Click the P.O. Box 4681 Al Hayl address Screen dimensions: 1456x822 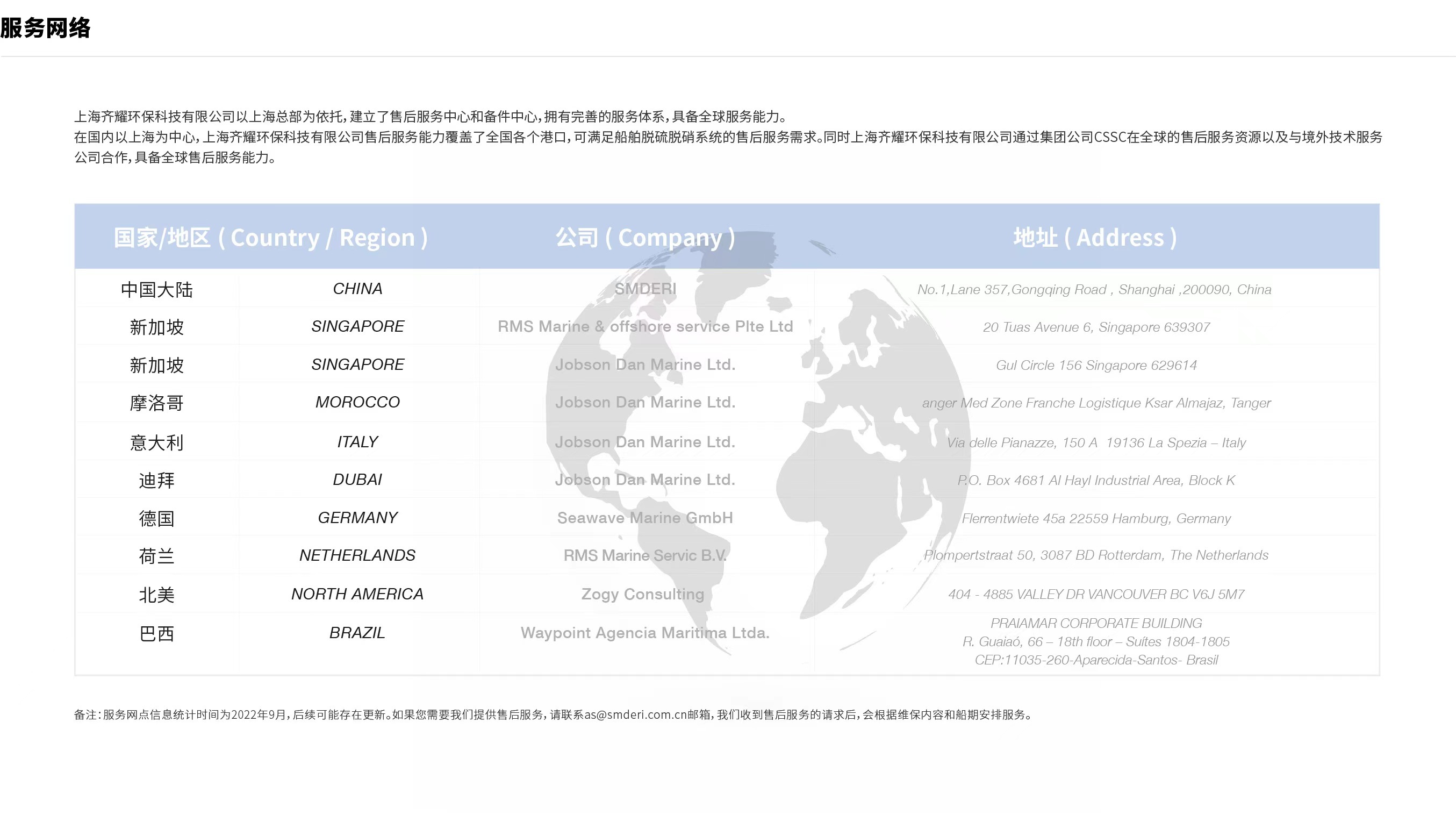pyautogui.click(x=1096, y=480)
